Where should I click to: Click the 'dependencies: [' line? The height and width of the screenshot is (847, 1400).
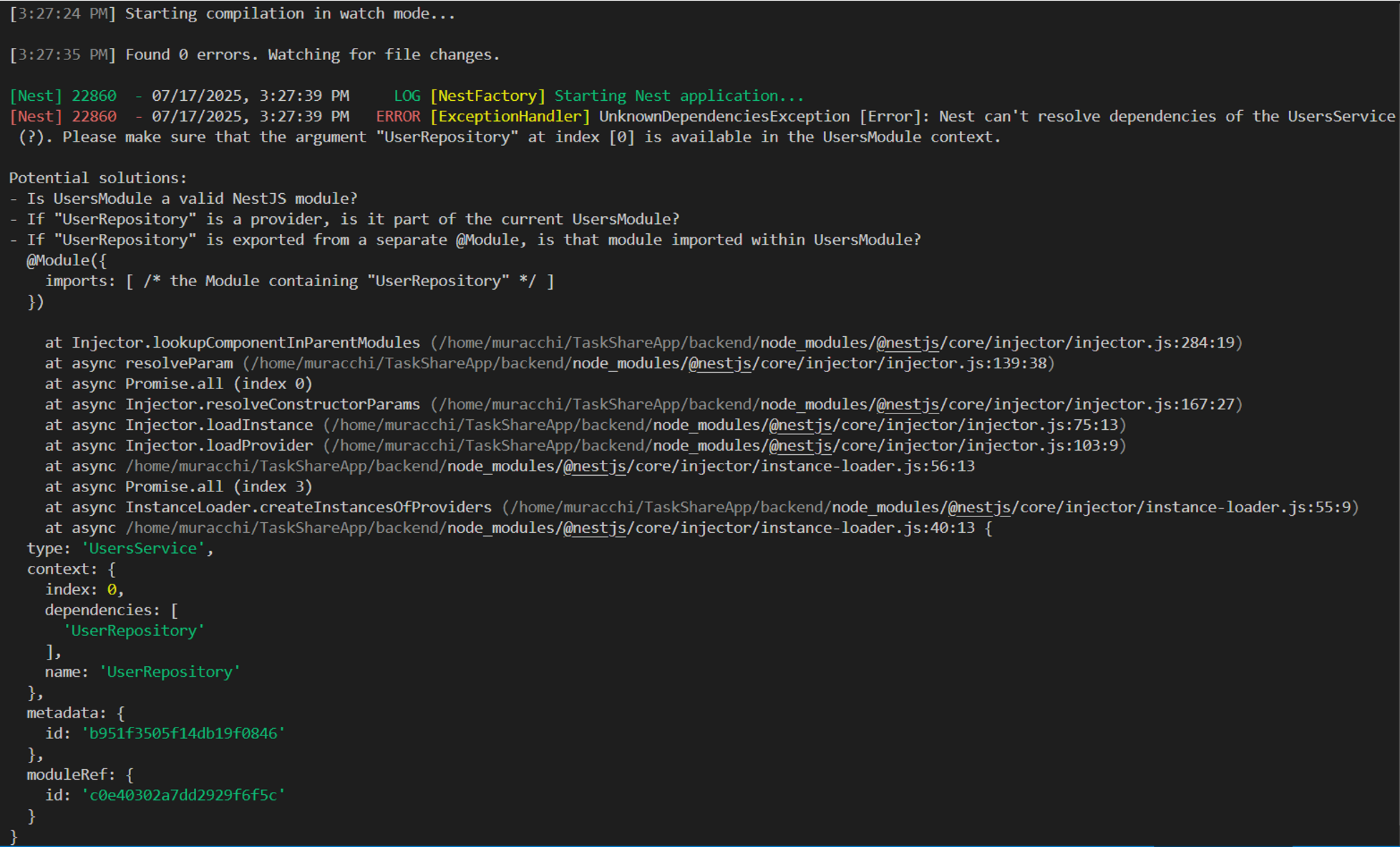[x=112, y=609]
